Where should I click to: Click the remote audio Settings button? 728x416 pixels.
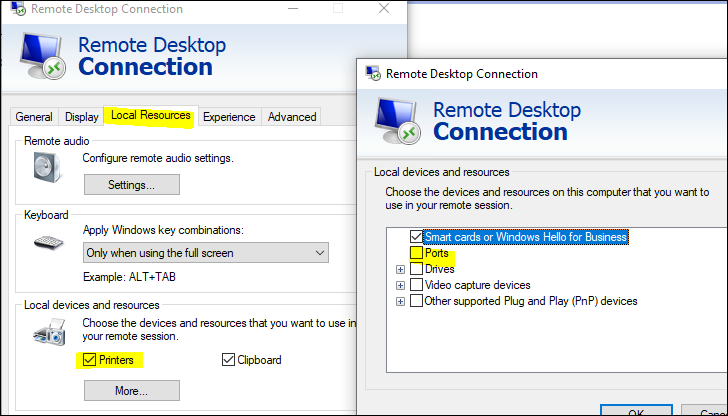(x=131, y=185)
